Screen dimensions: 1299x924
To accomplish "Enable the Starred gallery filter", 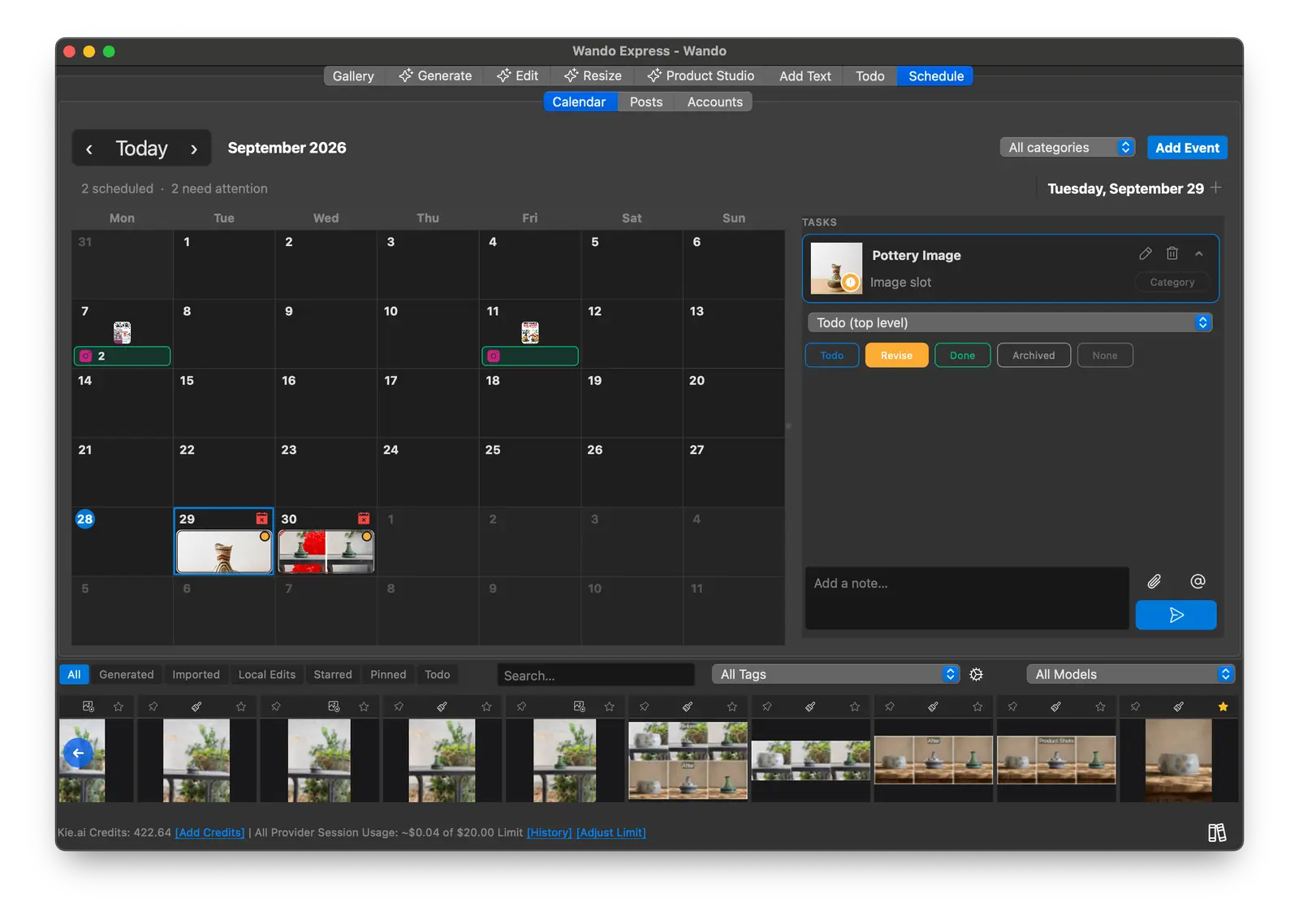I will pyautogui.click(x=333, y=675).
